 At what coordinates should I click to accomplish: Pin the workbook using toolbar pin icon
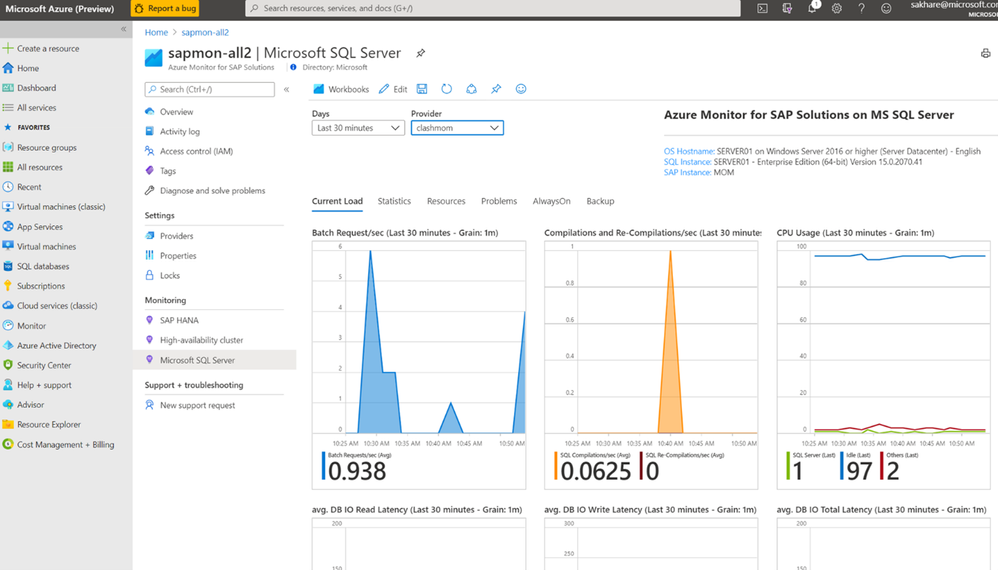[496, 89]
